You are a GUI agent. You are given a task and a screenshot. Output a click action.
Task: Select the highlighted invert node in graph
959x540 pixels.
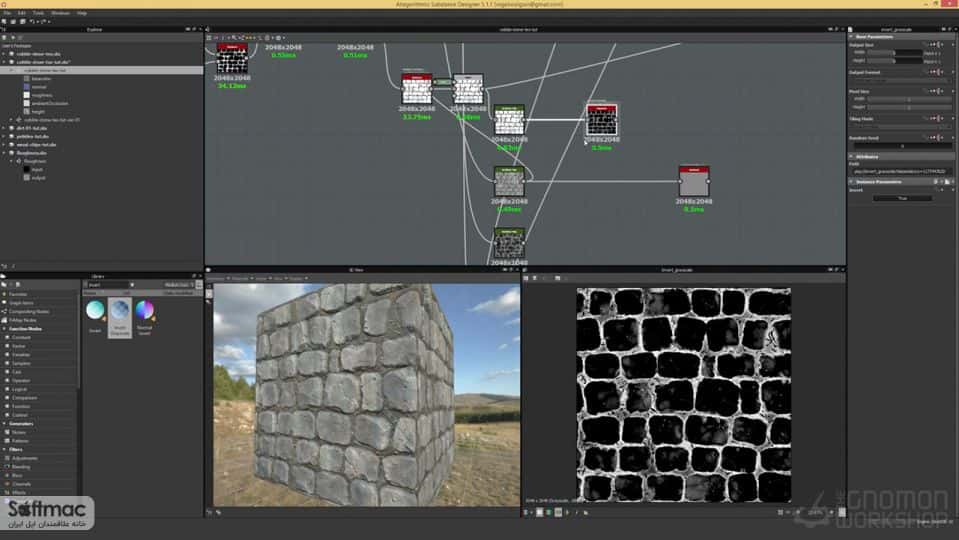click(602, 120)
